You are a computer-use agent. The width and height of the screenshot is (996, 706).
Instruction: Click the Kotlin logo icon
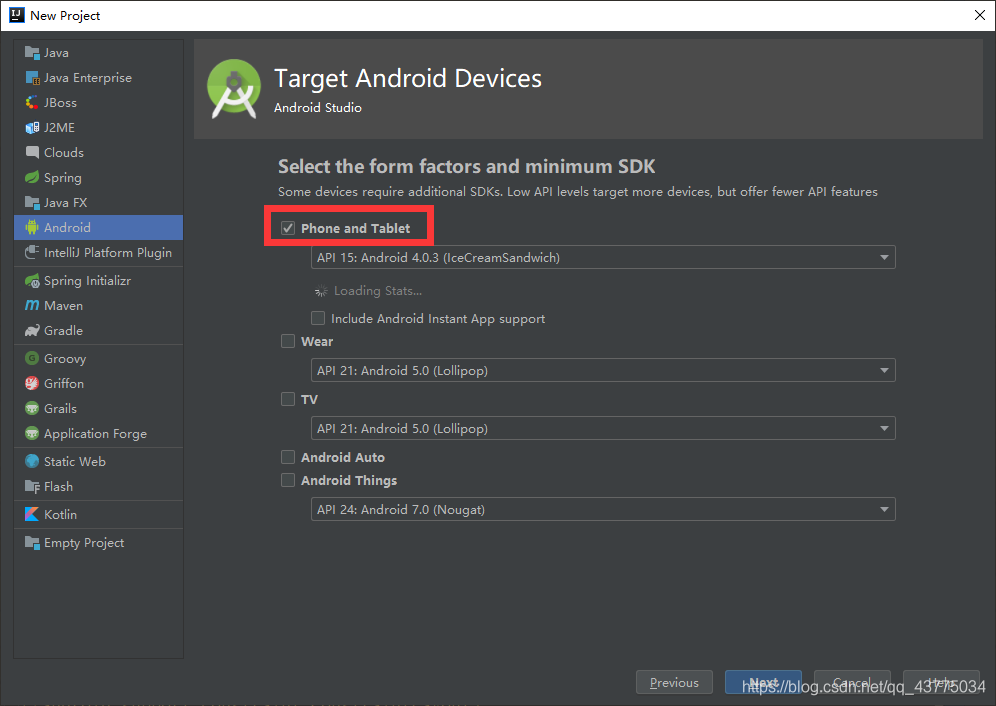point(32,514)
